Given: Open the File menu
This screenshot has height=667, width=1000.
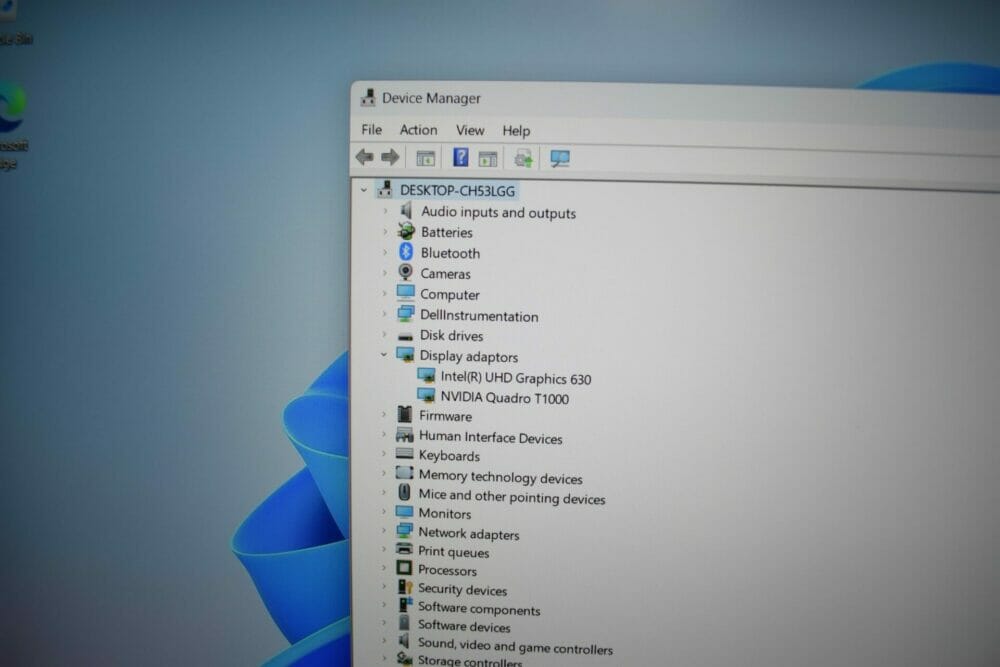Looking at the screenshot, I should 371,129.
